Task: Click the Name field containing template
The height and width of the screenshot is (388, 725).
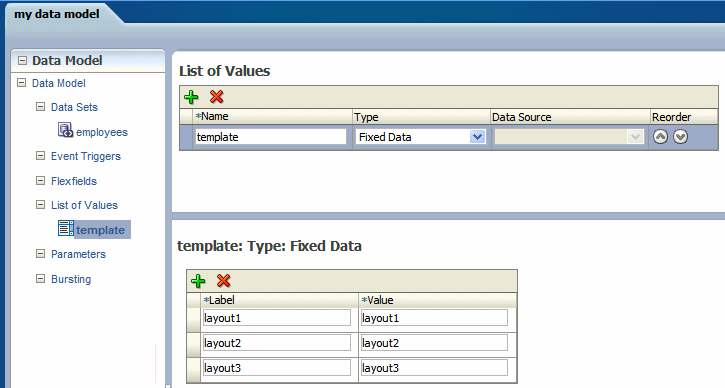Action: 271,137
